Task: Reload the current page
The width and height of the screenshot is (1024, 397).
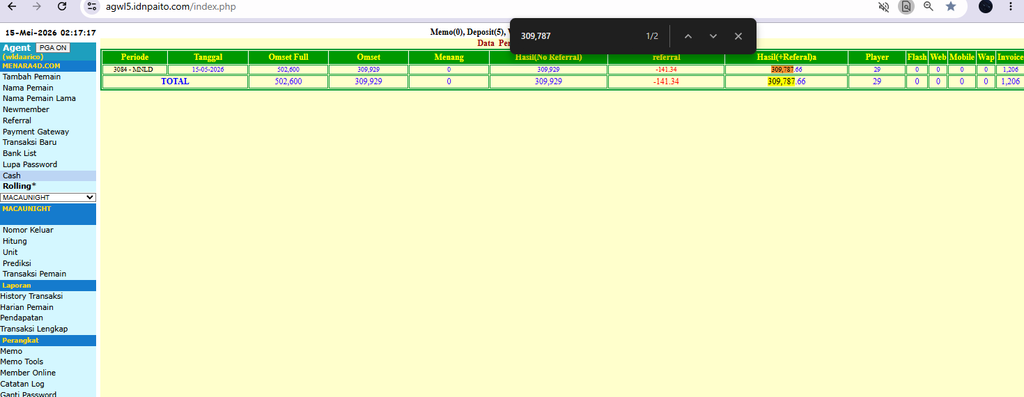Action: tap(62, 7)
